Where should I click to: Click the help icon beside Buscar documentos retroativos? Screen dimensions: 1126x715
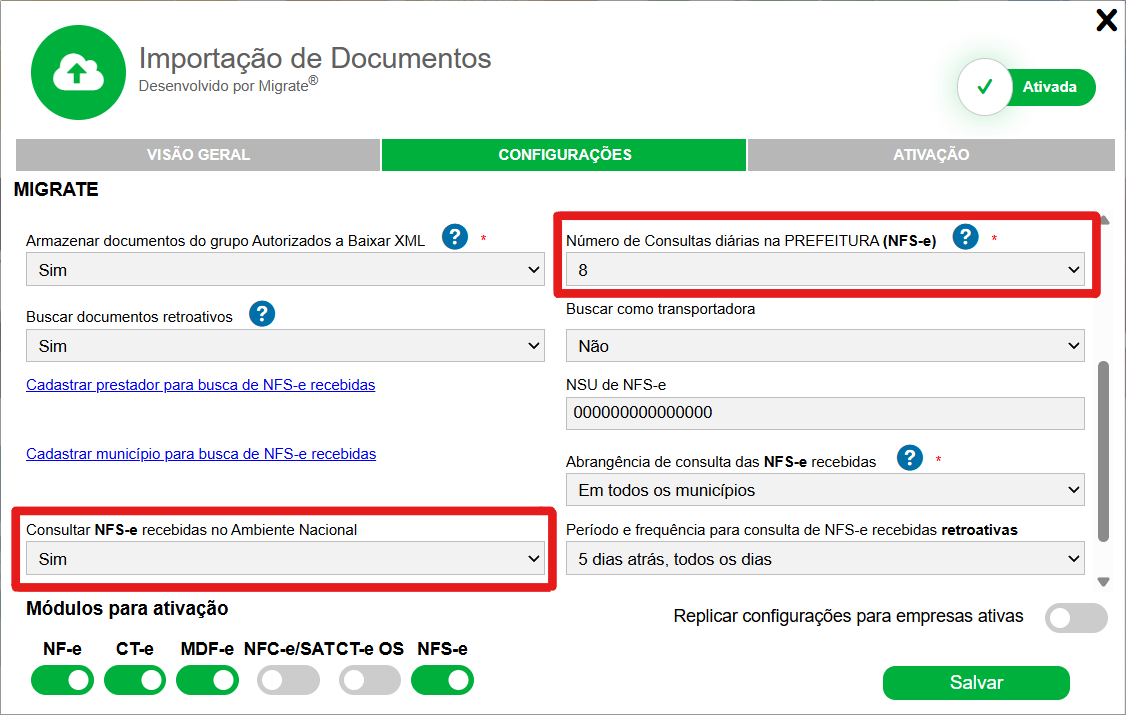coord(262,314)
